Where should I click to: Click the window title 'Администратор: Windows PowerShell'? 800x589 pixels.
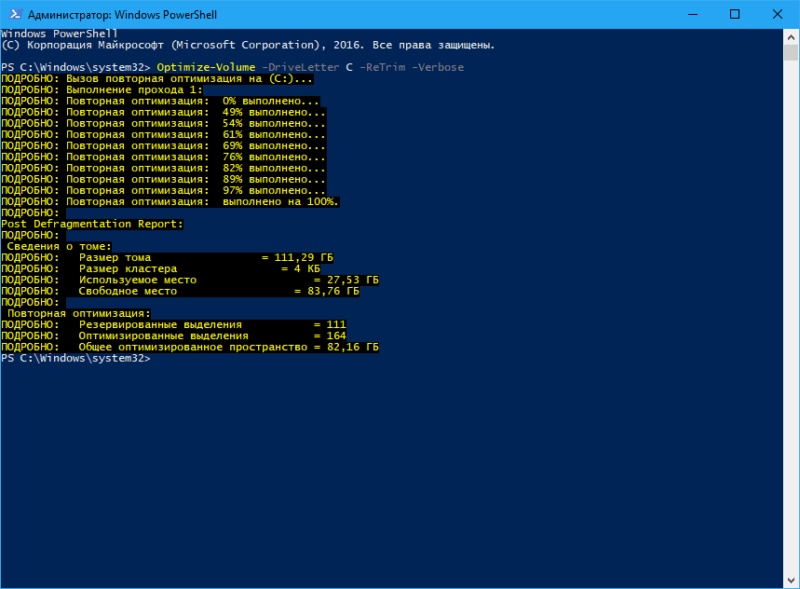[x=122, y=15]
